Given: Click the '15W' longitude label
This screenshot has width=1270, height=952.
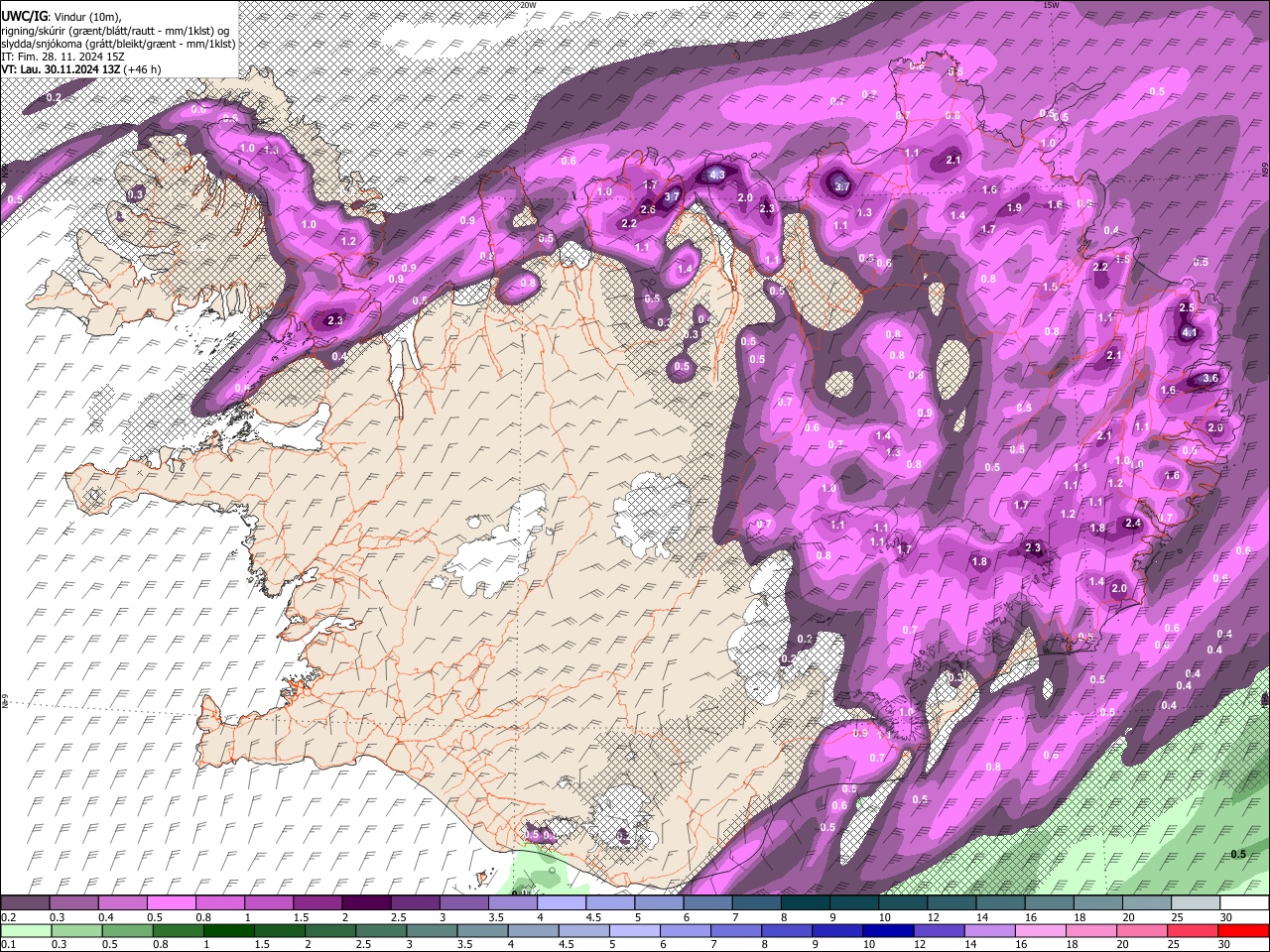Looking at the screenshot, I should 1051,4.
